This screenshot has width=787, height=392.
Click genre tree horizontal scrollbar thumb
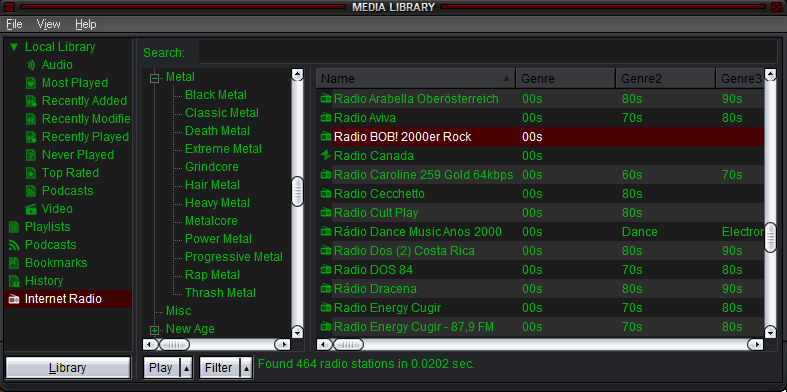(174, 345)
